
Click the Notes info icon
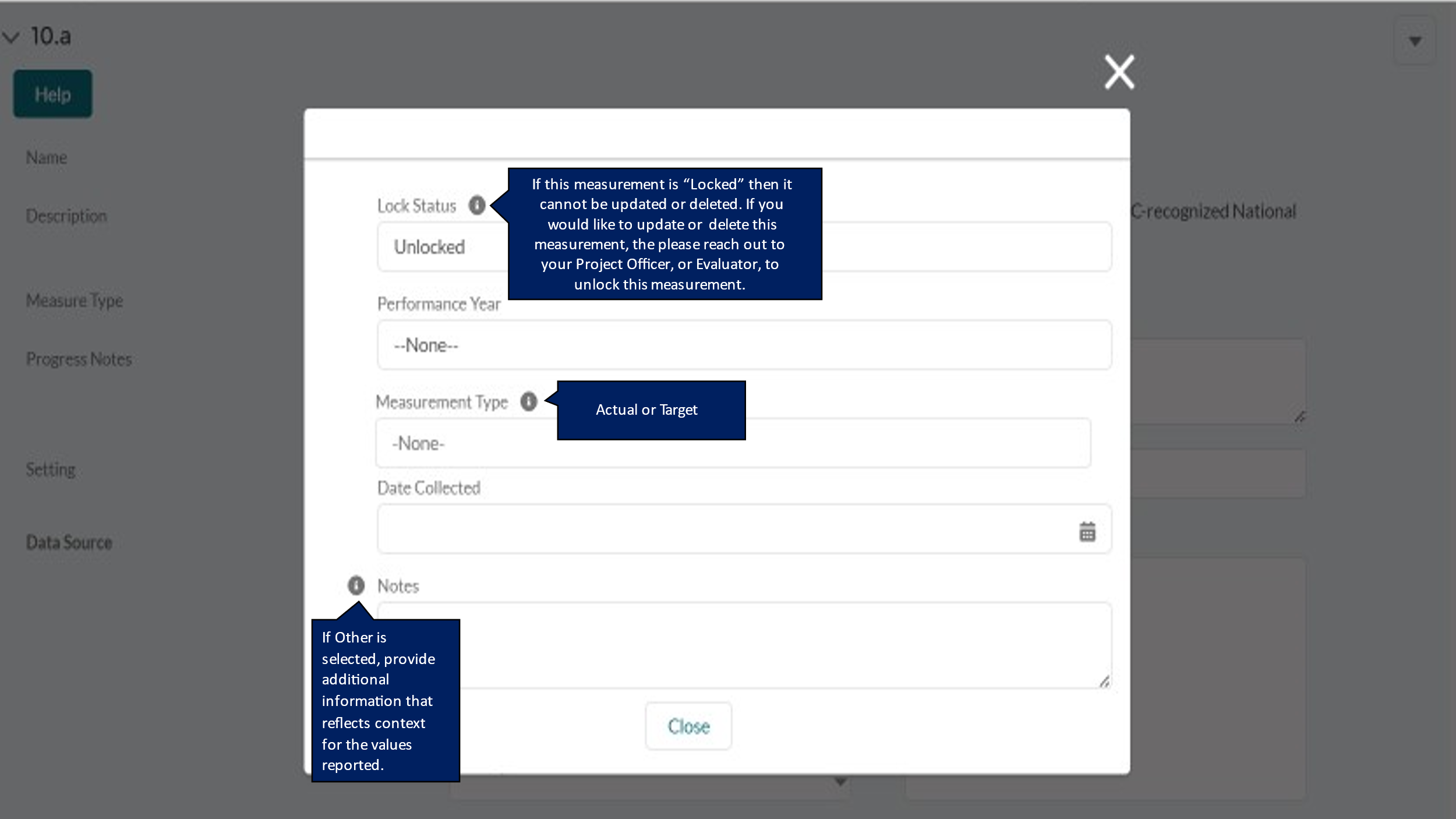356,585
